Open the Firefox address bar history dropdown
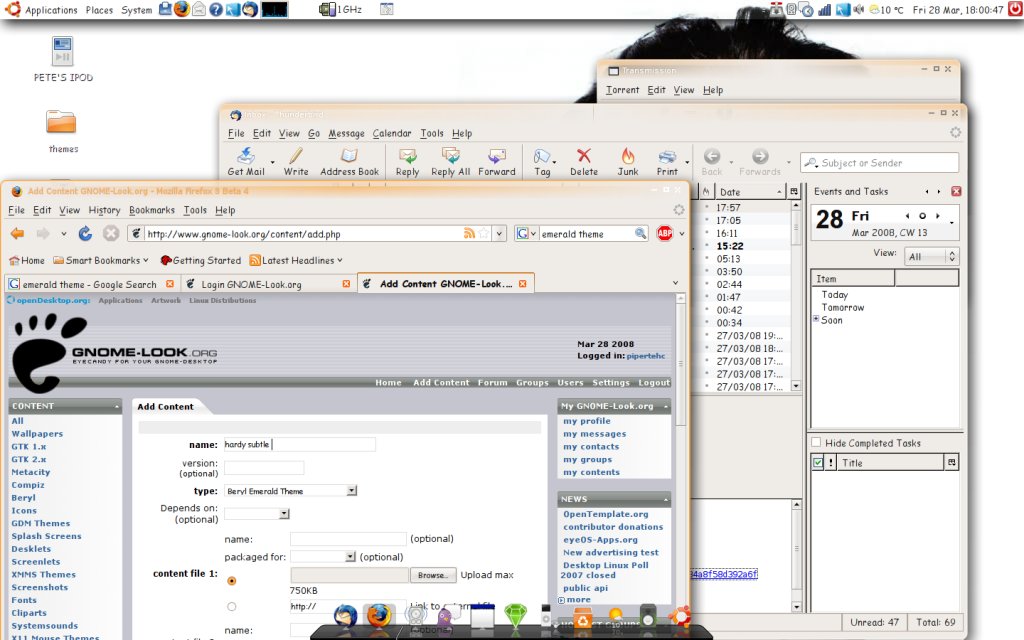This screenshot has width=1024, height=640. click(x=499, y=233)
